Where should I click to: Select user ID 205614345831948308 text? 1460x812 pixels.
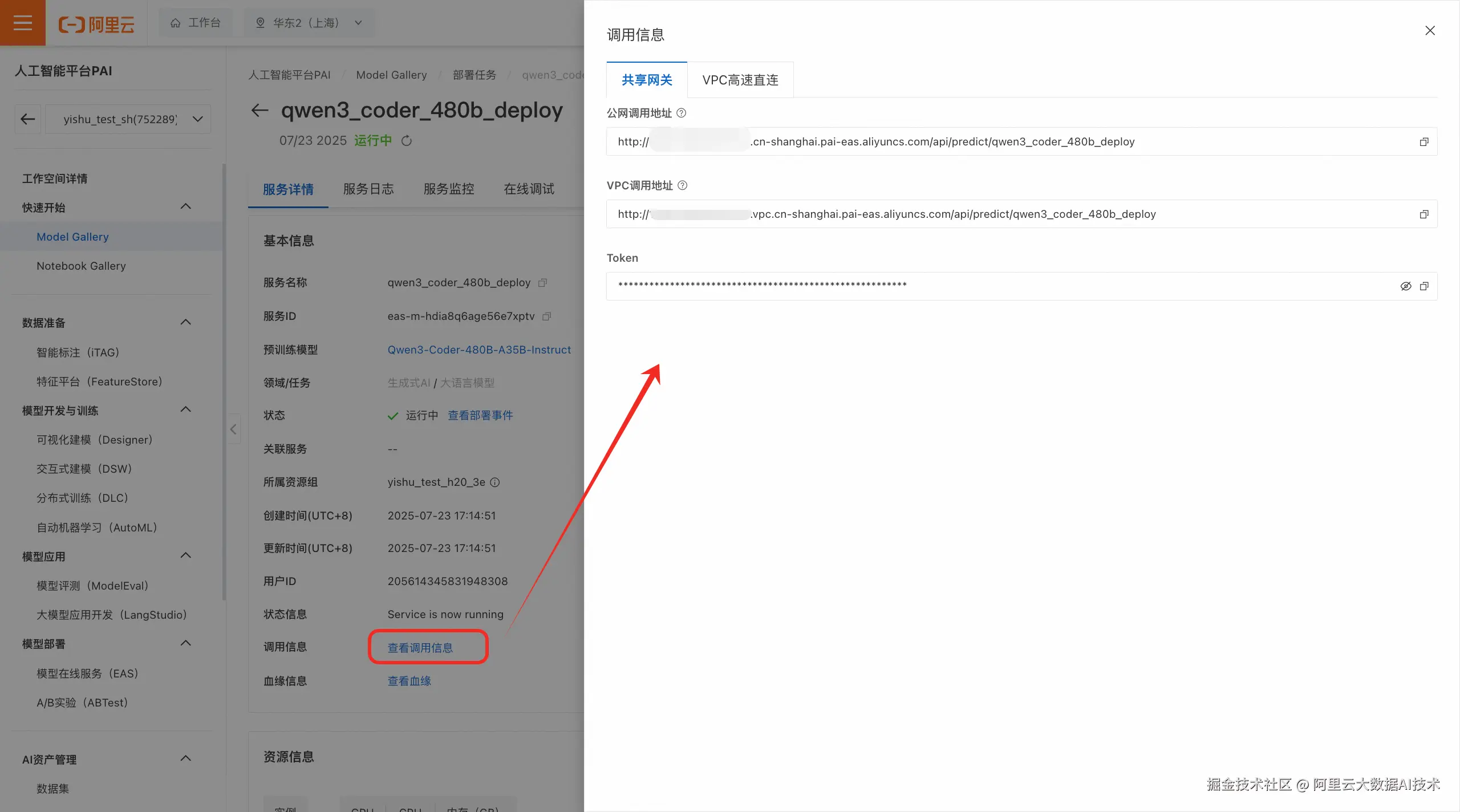448,581
